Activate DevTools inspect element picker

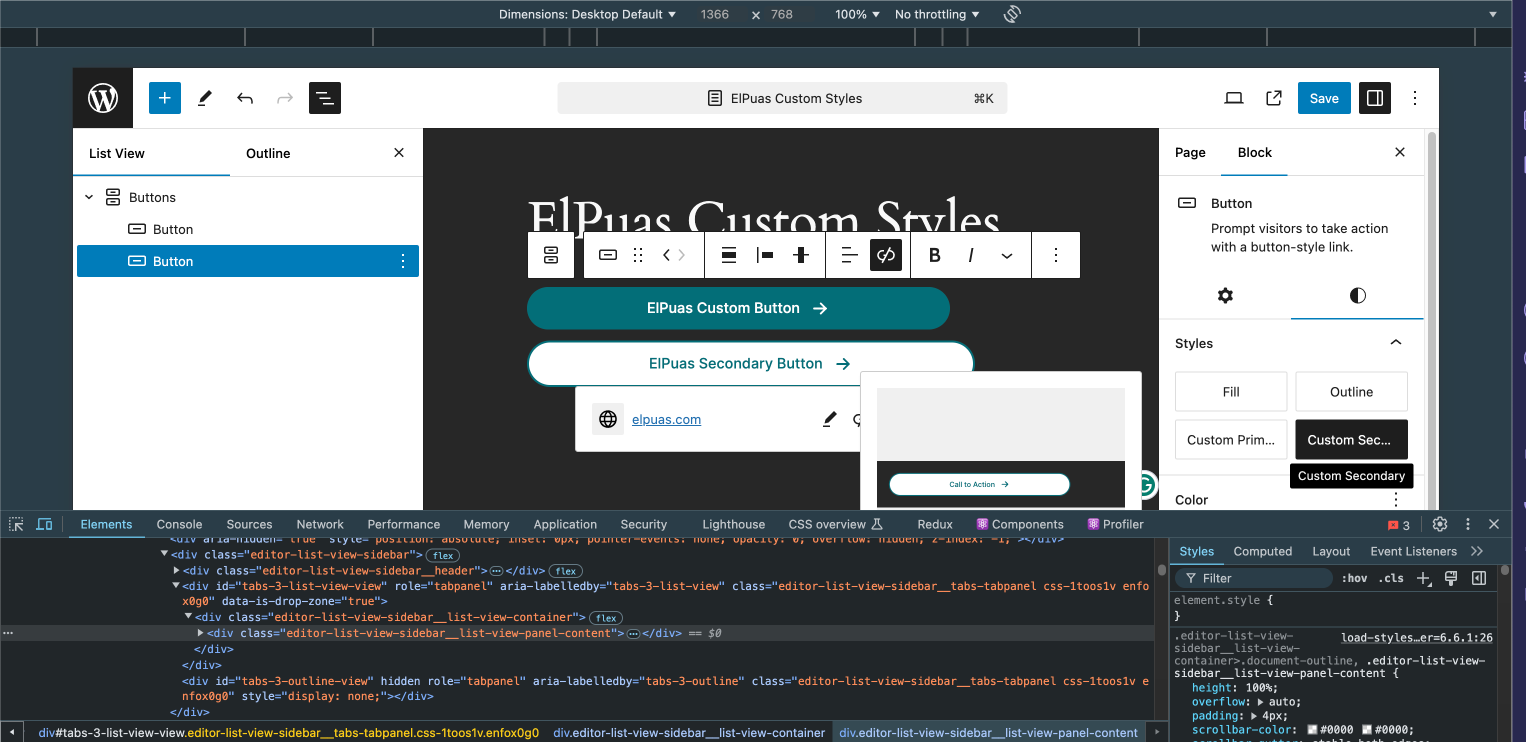click(16, 524)
